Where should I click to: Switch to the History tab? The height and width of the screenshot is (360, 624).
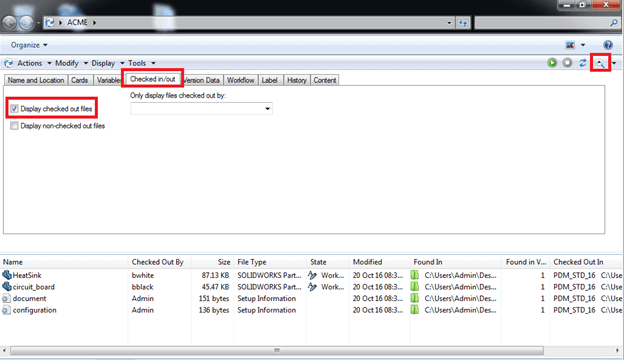[296, 80]
